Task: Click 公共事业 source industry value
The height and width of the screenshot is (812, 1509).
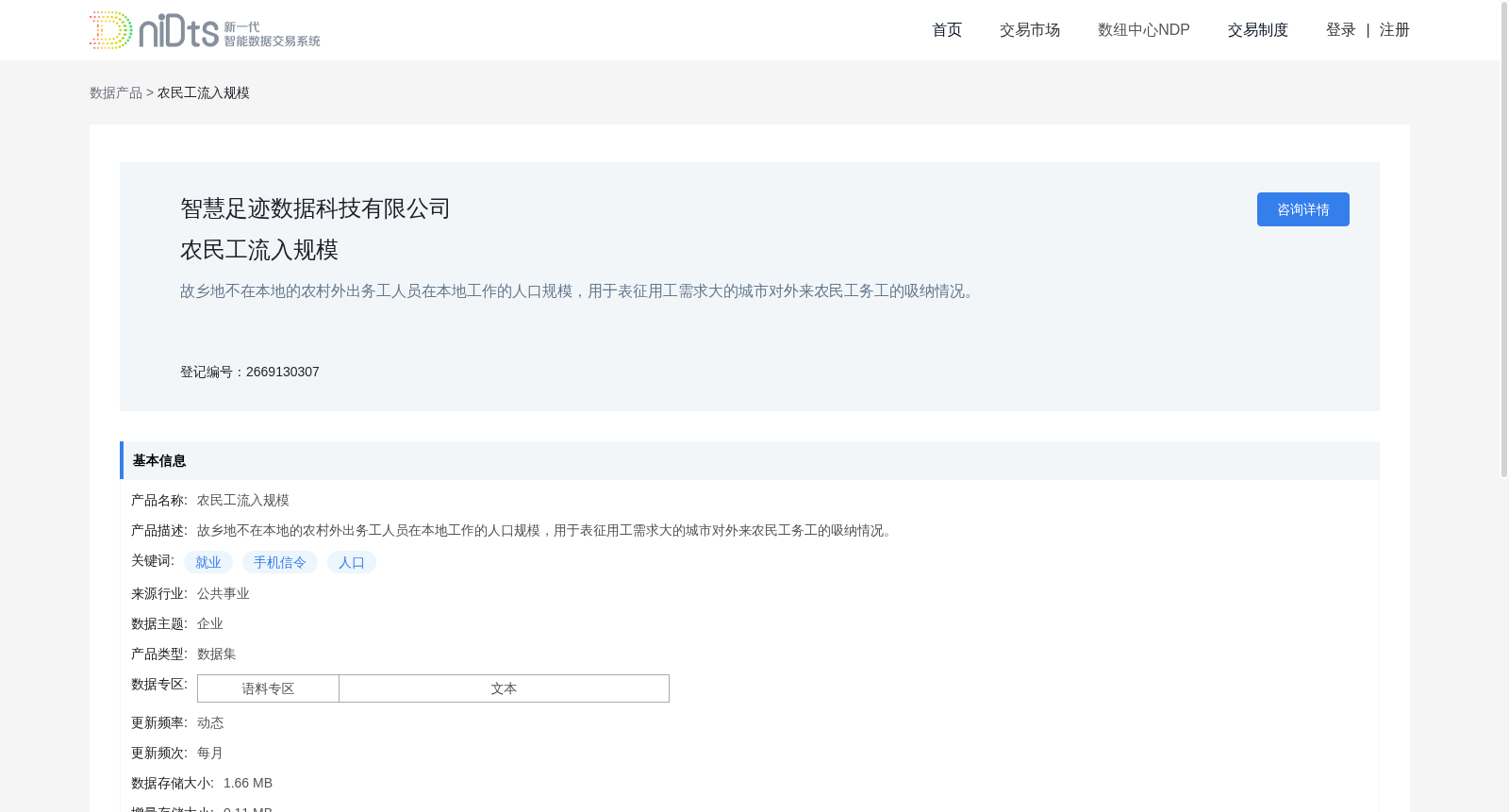Action: pos(224,593)
